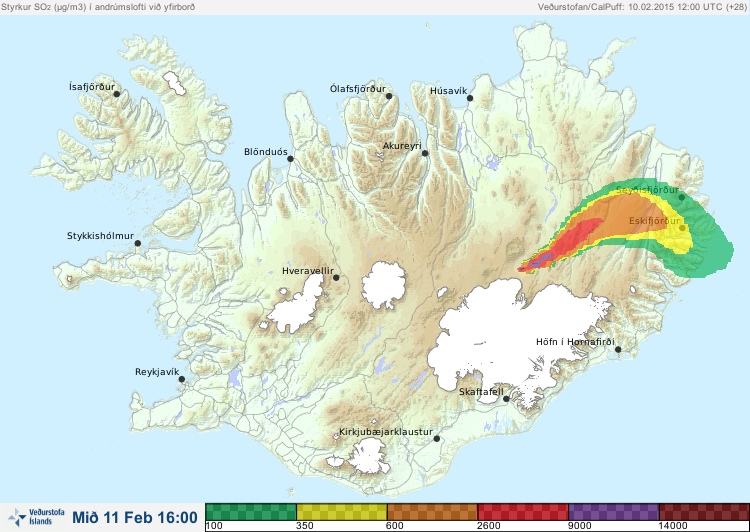Click the Veðurstofa Íslands logo
Image resolution: width=750 pixels, height=532 pixels.
point(37,517)
